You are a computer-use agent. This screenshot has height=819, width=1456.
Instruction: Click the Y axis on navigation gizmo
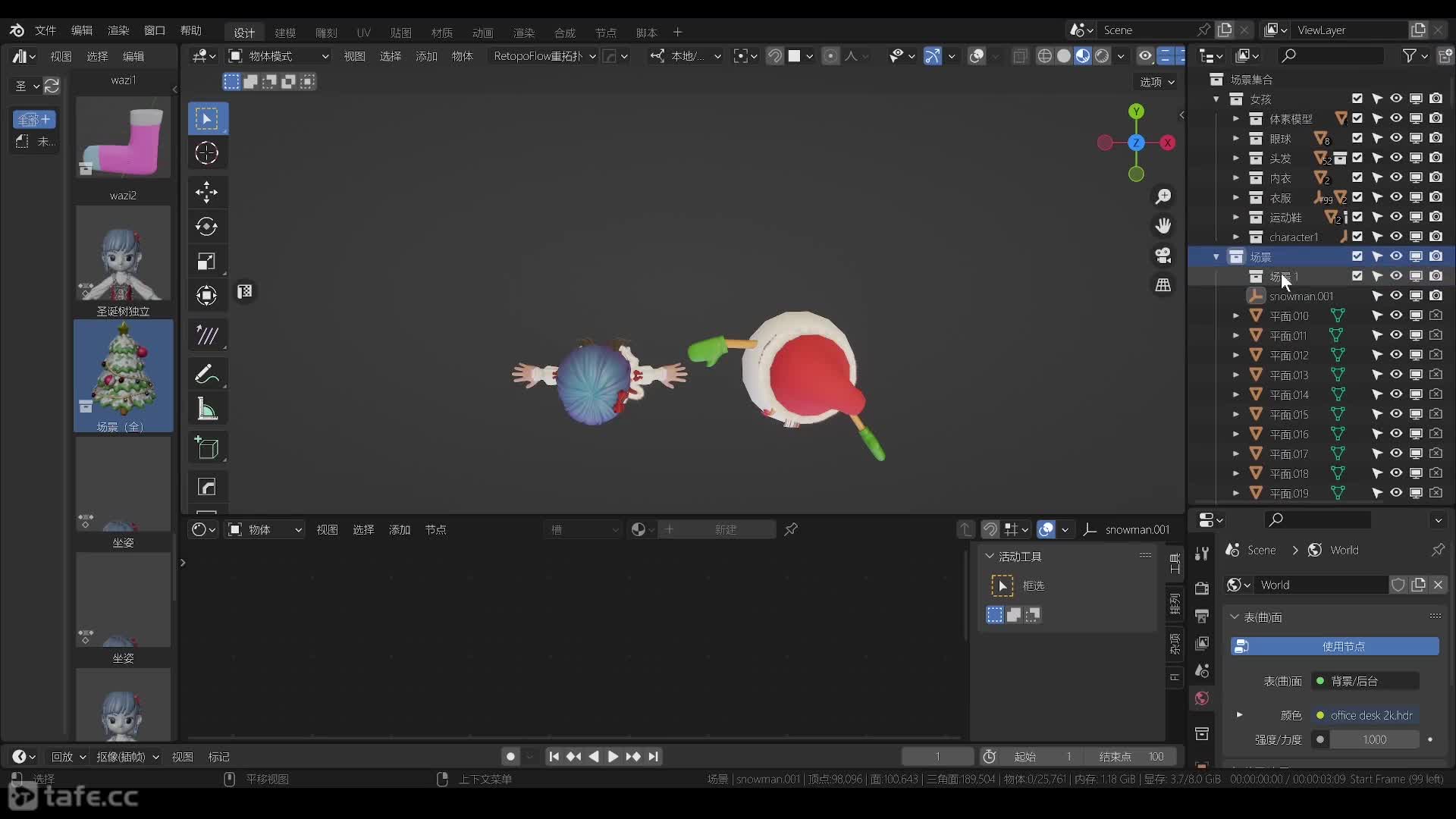(1136, 111)
